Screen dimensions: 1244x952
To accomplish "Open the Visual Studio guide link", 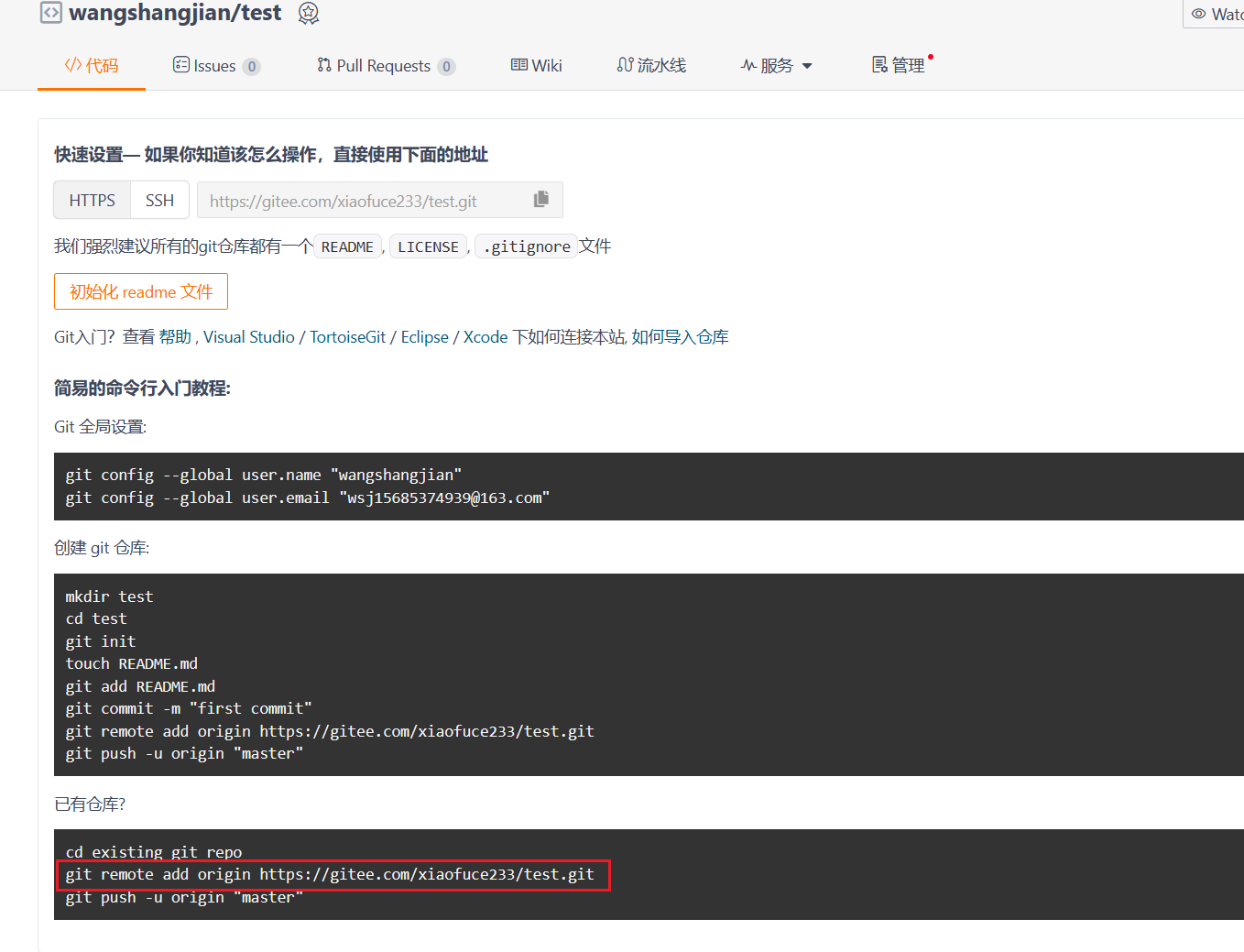I will tap(249, 337).
